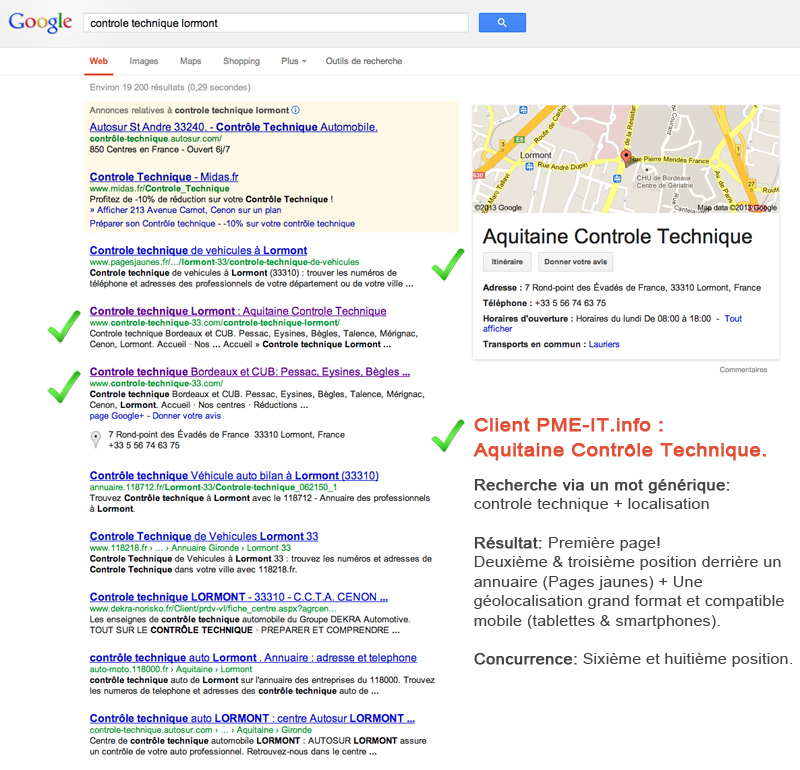The image size is (800, 770).
Task: Open Autosur St Andre 33240 ad link
Action: point(233,127)
